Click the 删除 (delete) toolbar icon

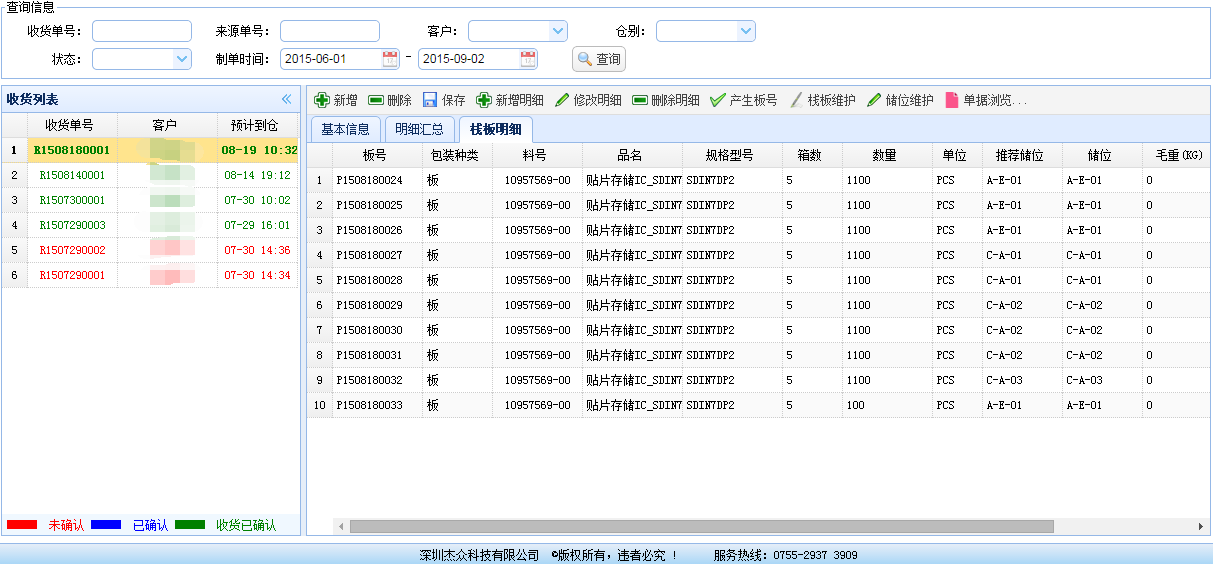click(x=376, y=100)
